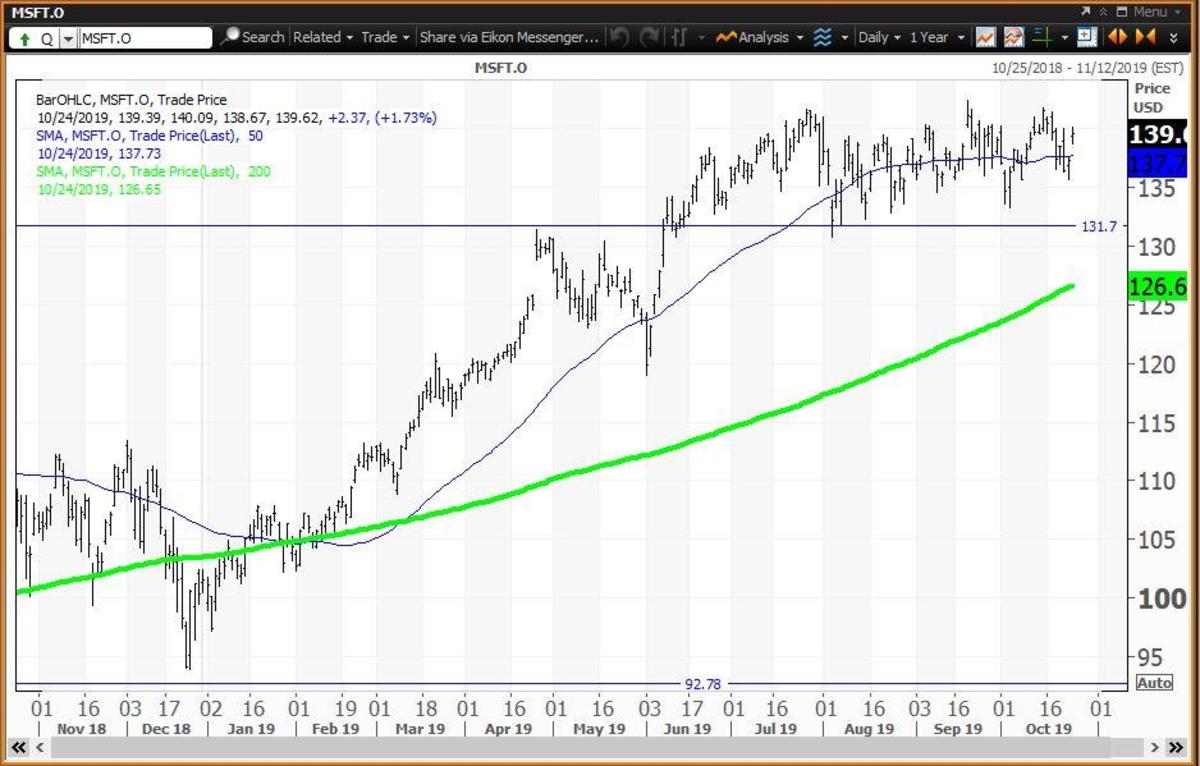Click the 131.7 horizontal line label

pos(1098,227)
